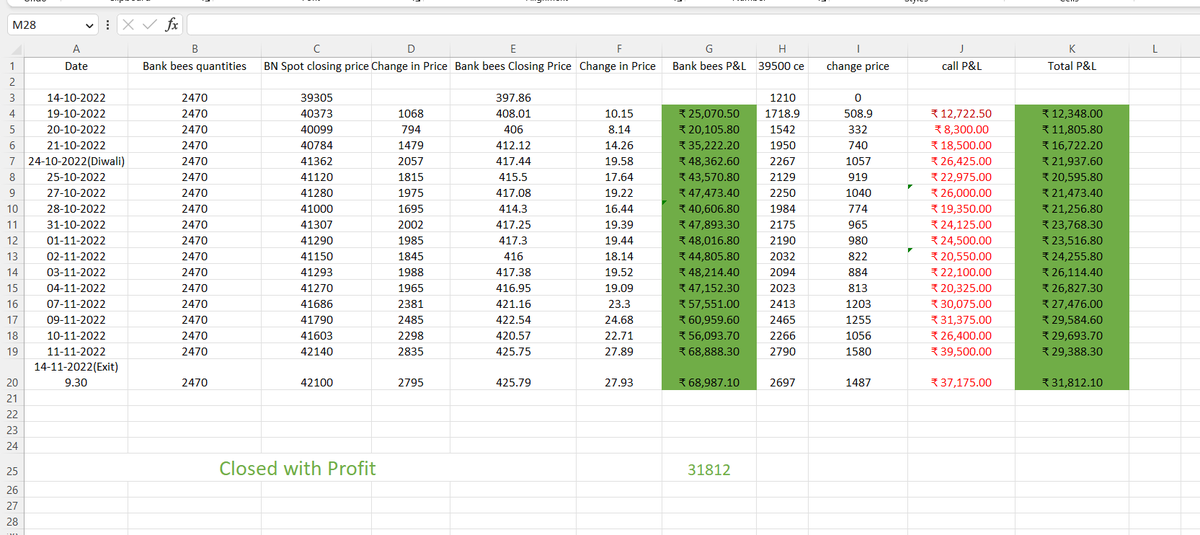
Task: Click the 'Bank bees quantities' header cell
Action: (195, 66)
